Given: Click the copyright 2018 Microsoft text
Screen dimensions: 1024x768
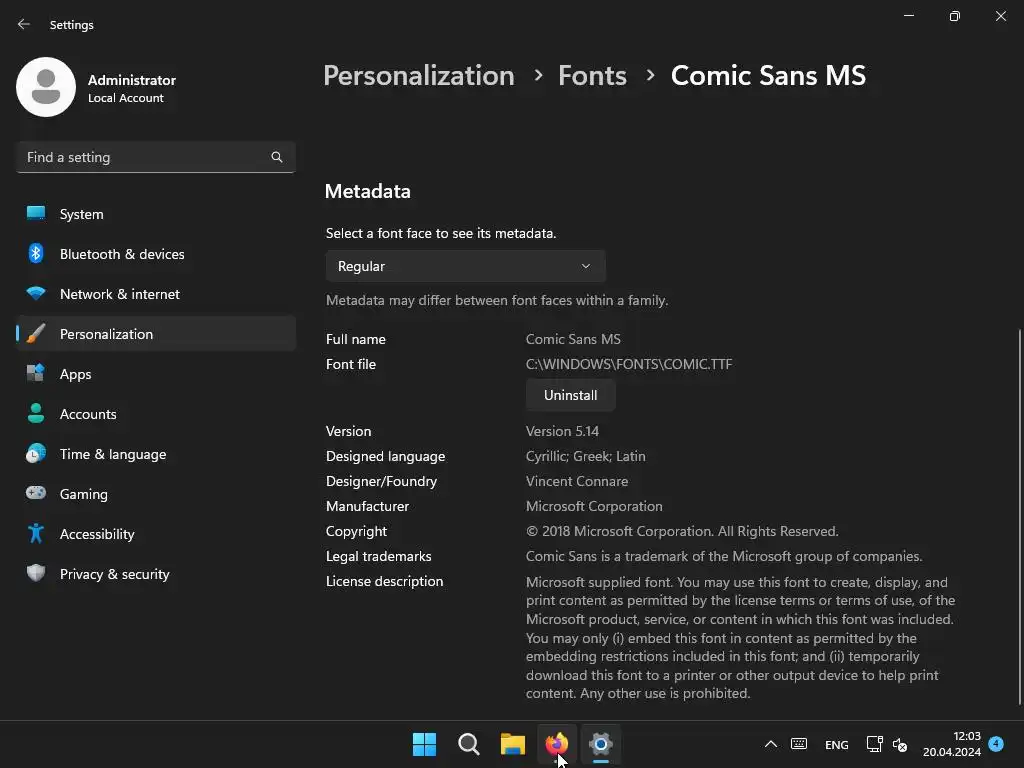Looking at the screenshot, I should (682, 531).
